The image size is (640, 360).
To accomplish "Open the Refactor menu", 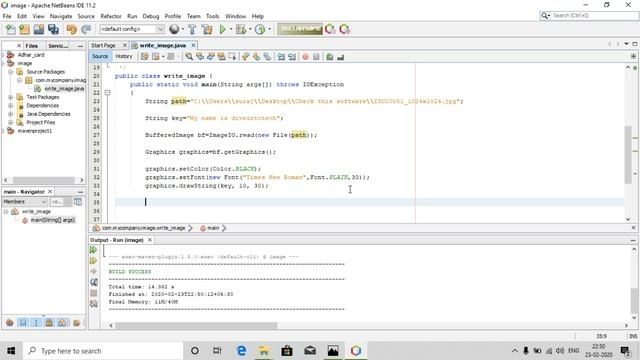I will click(111, 16).
